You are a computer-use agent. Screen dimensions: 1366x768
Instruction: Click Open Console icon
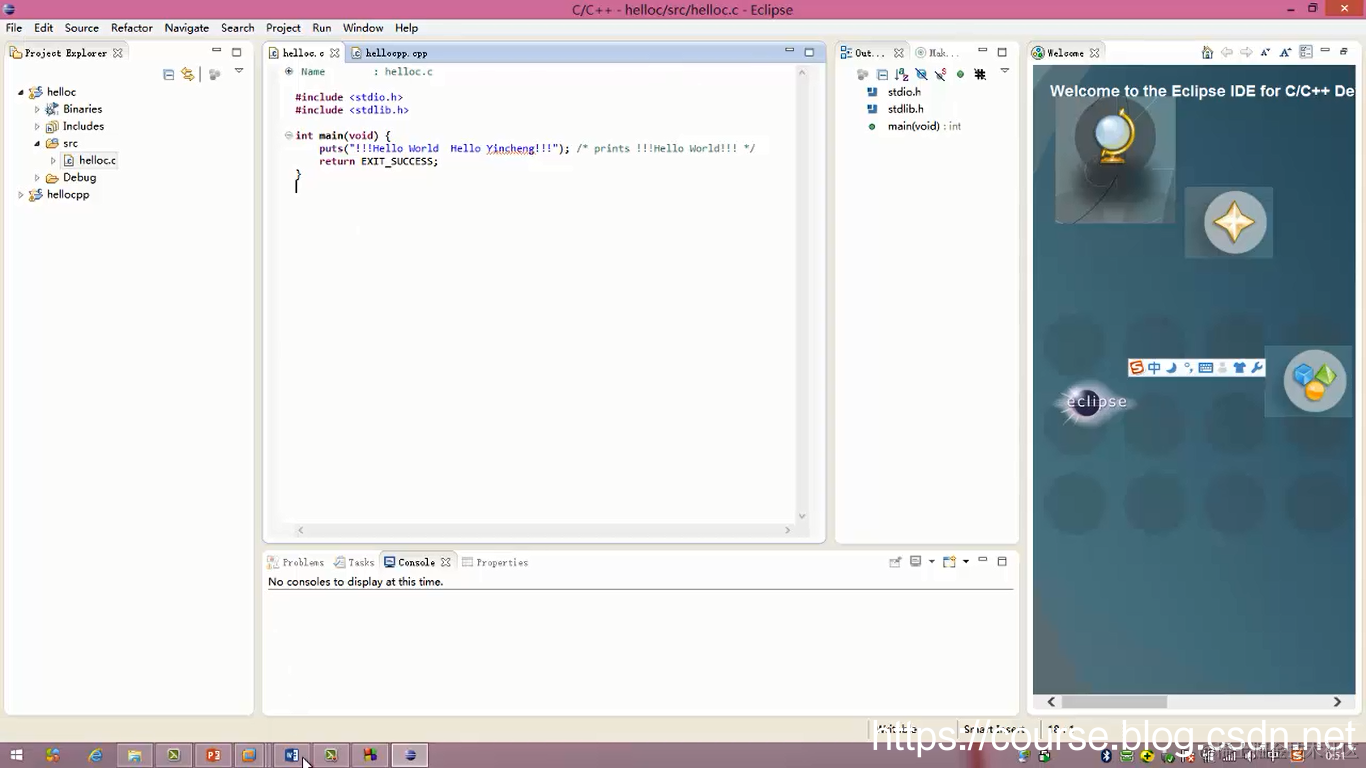click(x=949, y=562)
